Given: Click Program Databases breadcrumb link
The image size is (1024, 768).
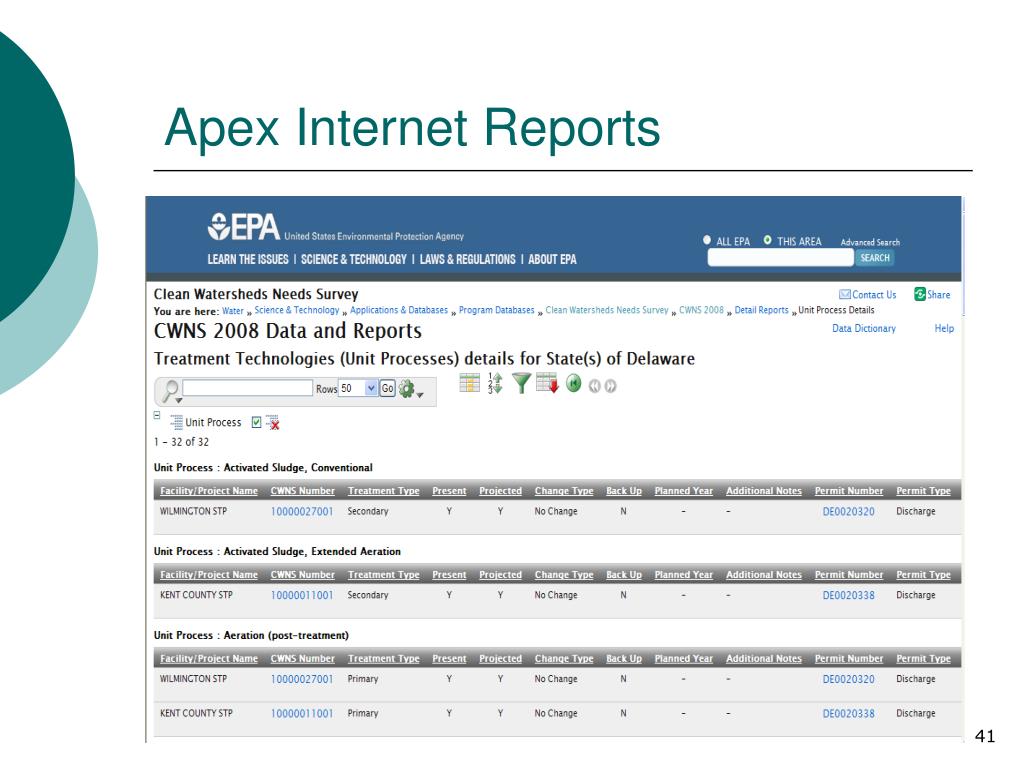Looking at the screenshot, I should tap(496, 310).
